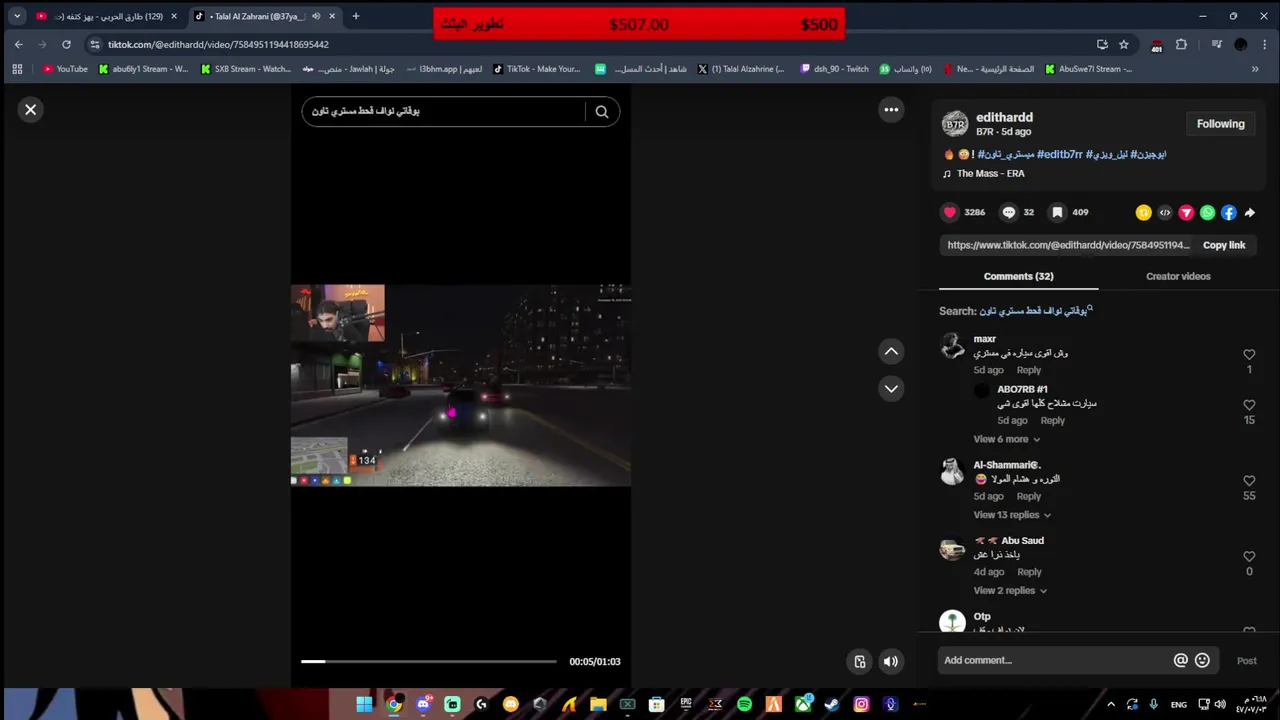Open the embed code icon
This screenshot has height=720, width=1280.
[1165, 212]
